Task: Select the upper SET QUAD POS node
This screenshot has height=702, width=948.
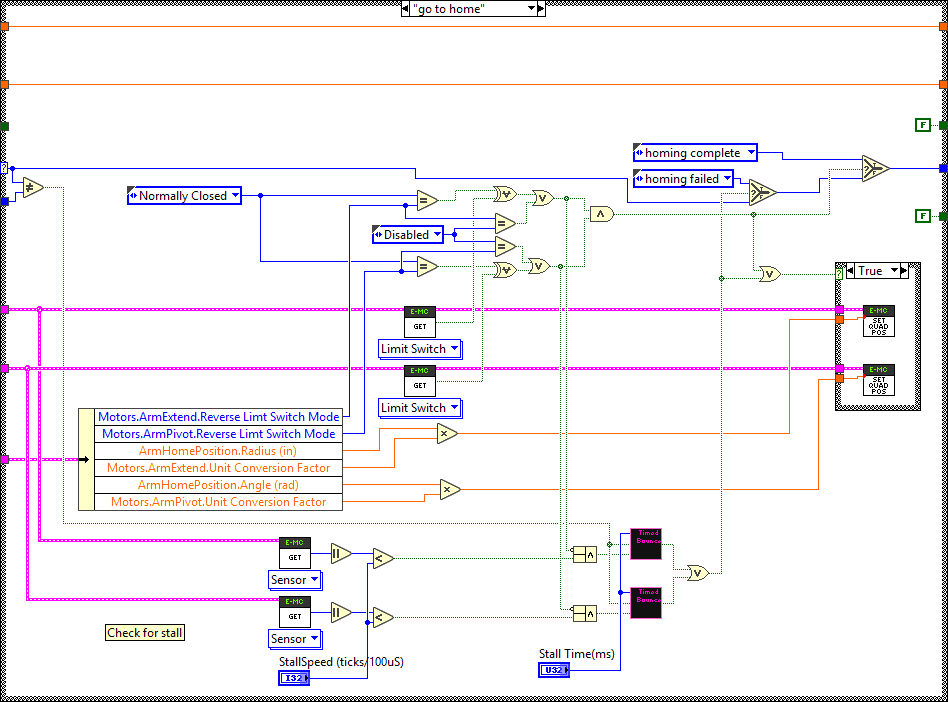Action: click(878, 320)
